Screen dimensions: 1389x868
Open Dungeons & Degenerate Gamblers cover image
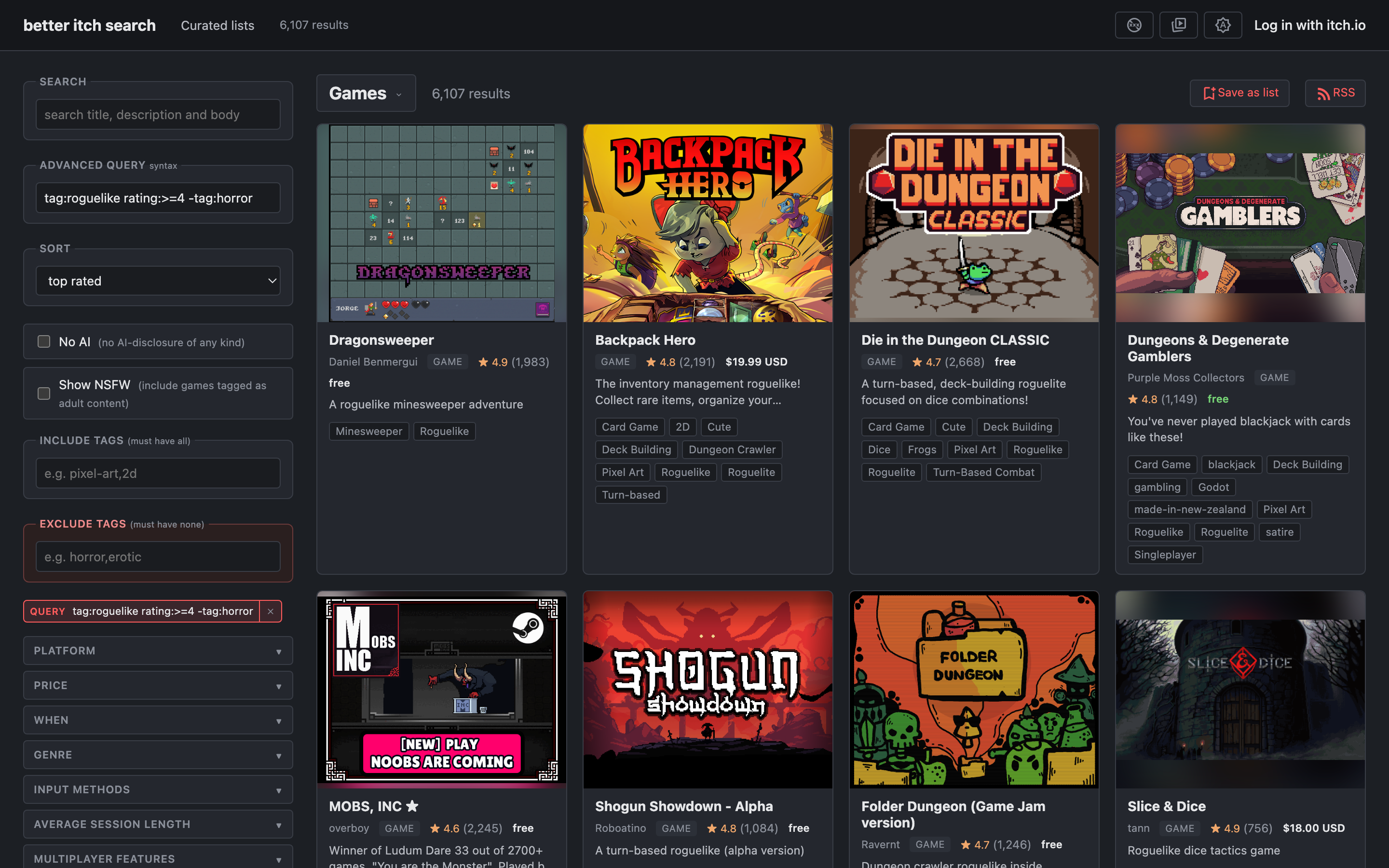(x=1240, y=223)
